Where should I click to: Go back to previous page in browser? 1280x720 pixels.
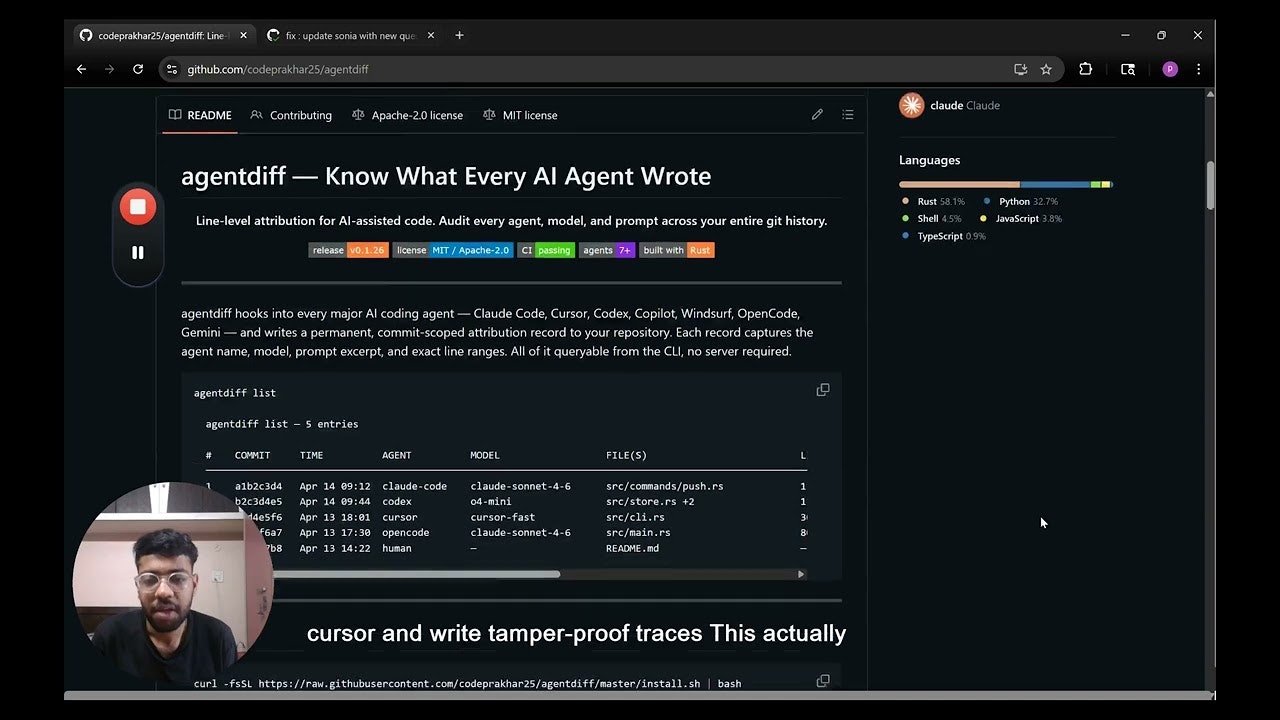(82, 69)
